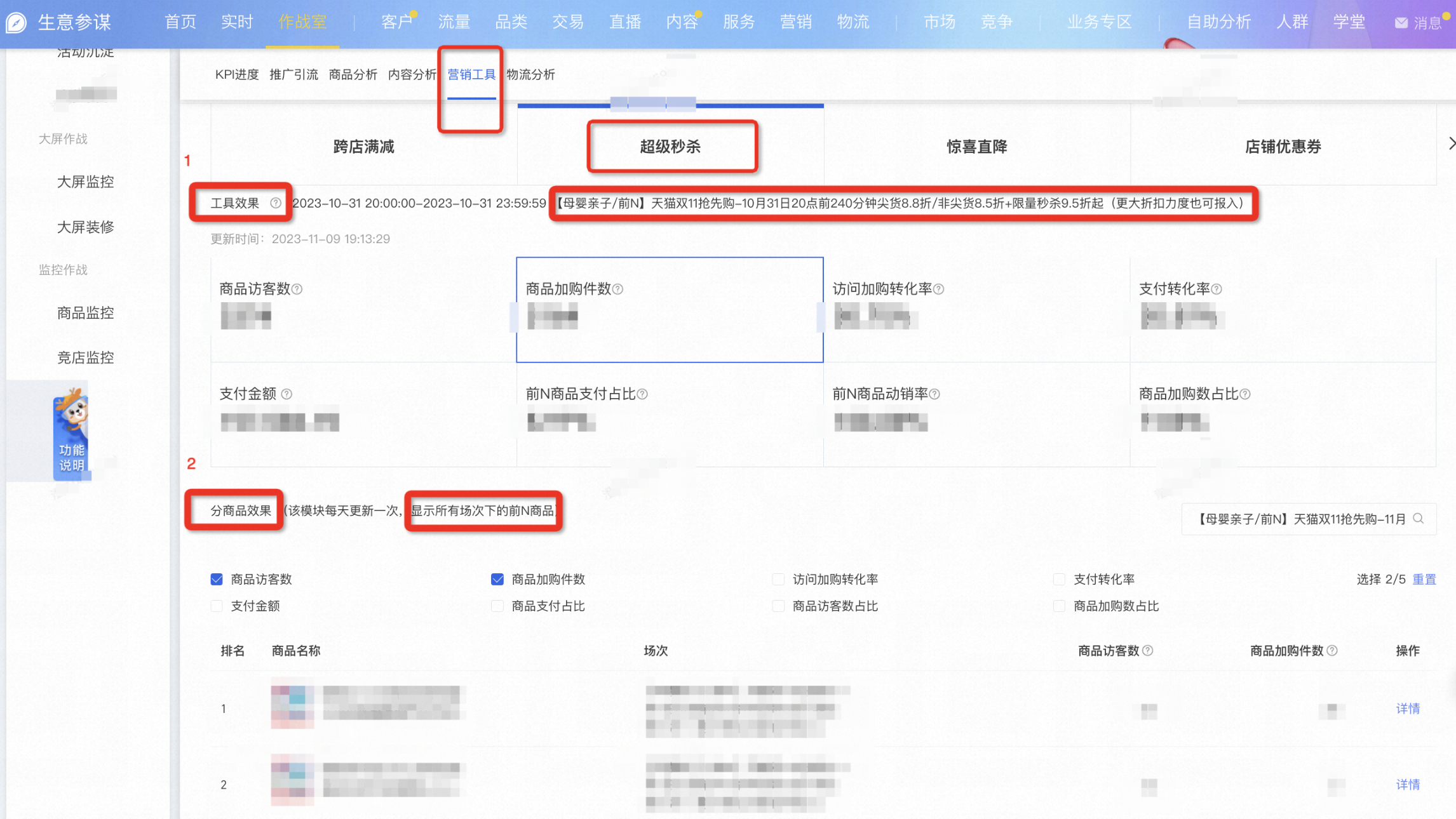Image resolution: width=1456 pixels, height=819 pixels.
Task: Open the 学堂 top menu
Action: 1349,22
